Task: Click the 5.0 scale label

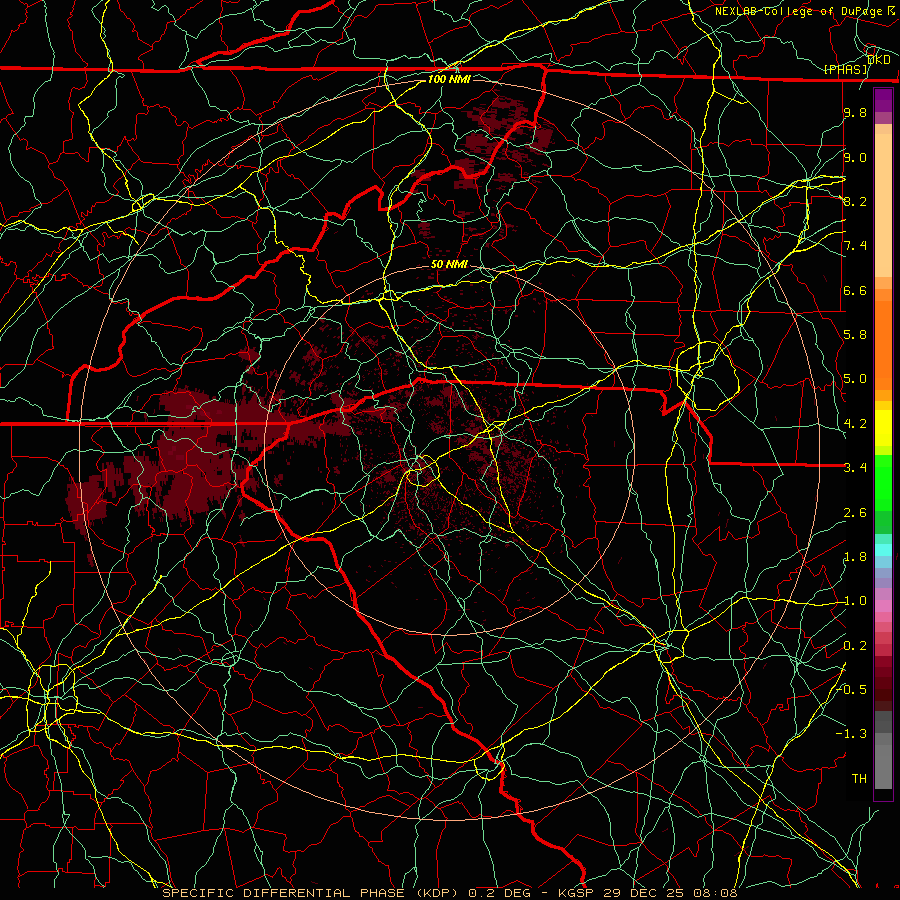Action: 855,379
